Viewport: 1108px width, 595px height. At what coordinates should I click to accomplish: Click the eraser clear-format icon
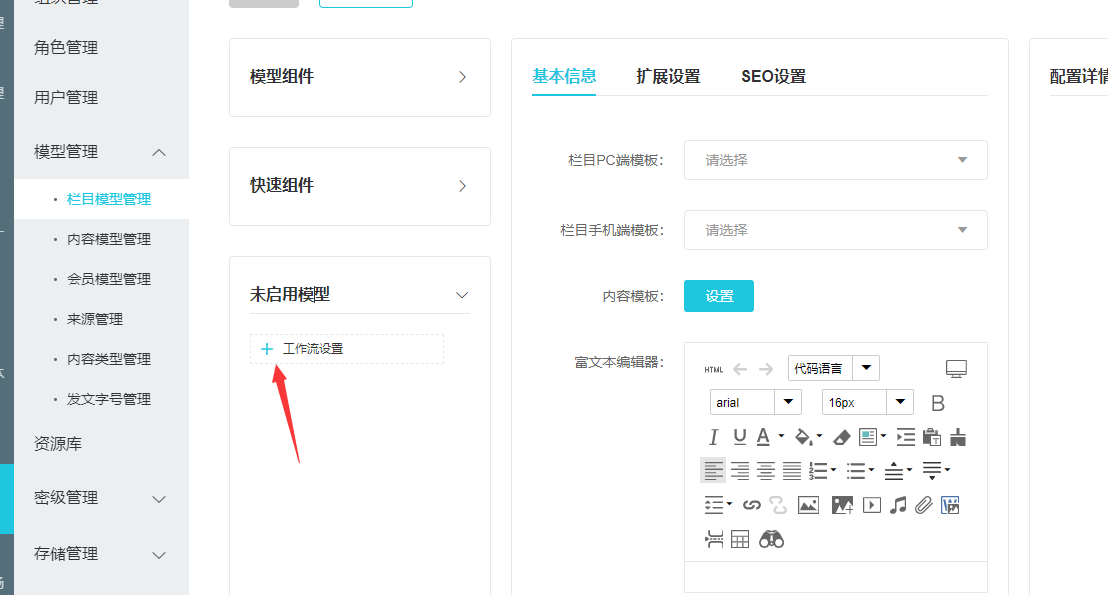tap(841, 437)
